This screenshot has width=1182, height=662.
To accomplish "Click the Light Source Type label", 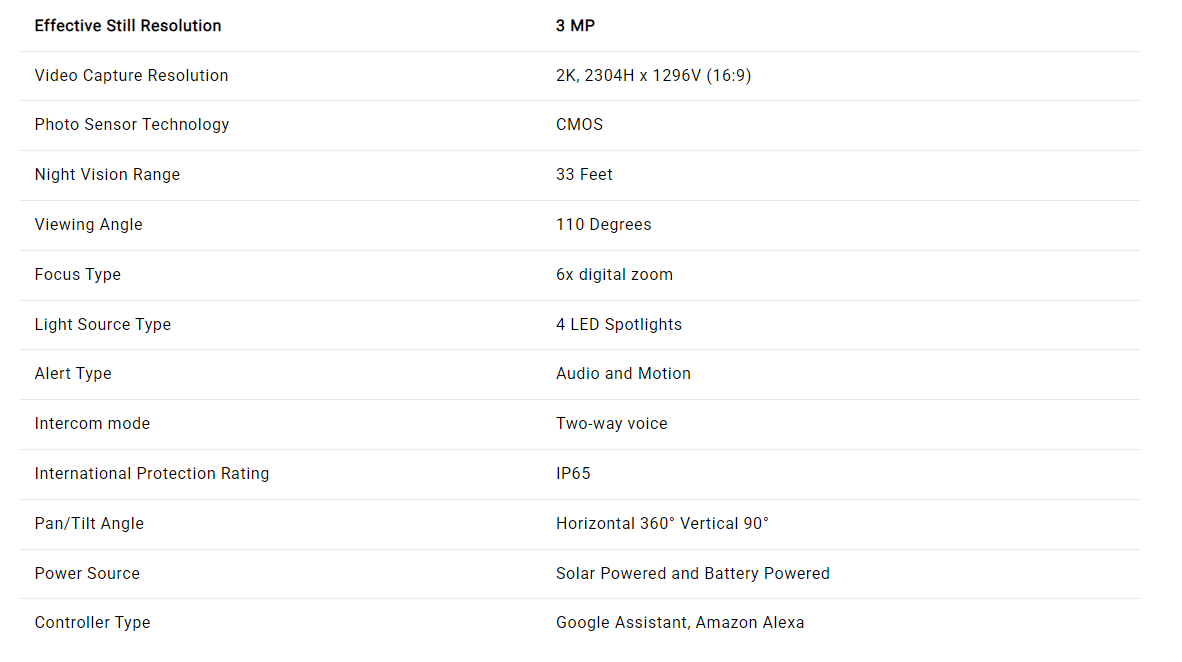I will coord(102,325).
